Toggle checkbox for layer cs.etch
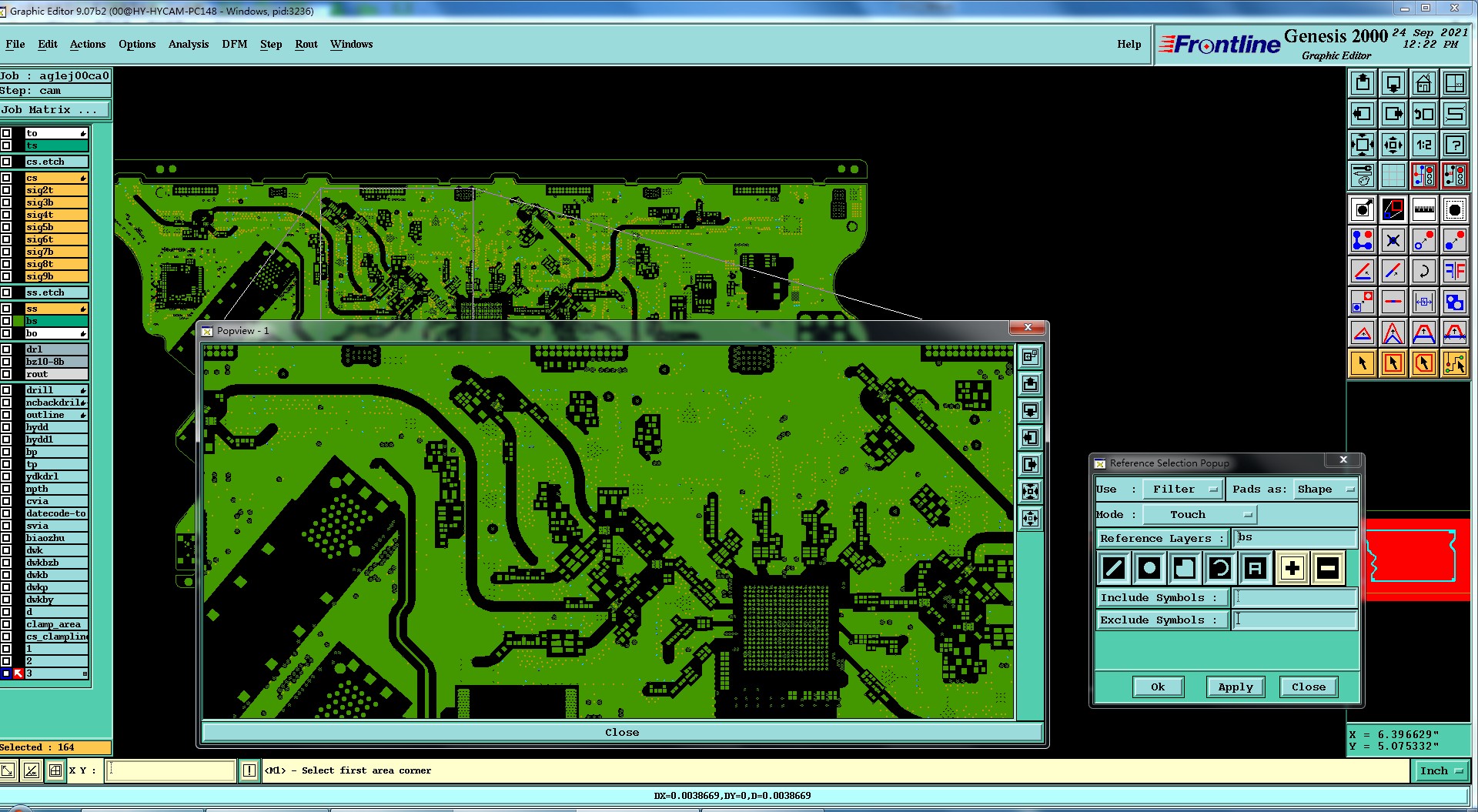1478x812 pixels. [x=6, y=162]
